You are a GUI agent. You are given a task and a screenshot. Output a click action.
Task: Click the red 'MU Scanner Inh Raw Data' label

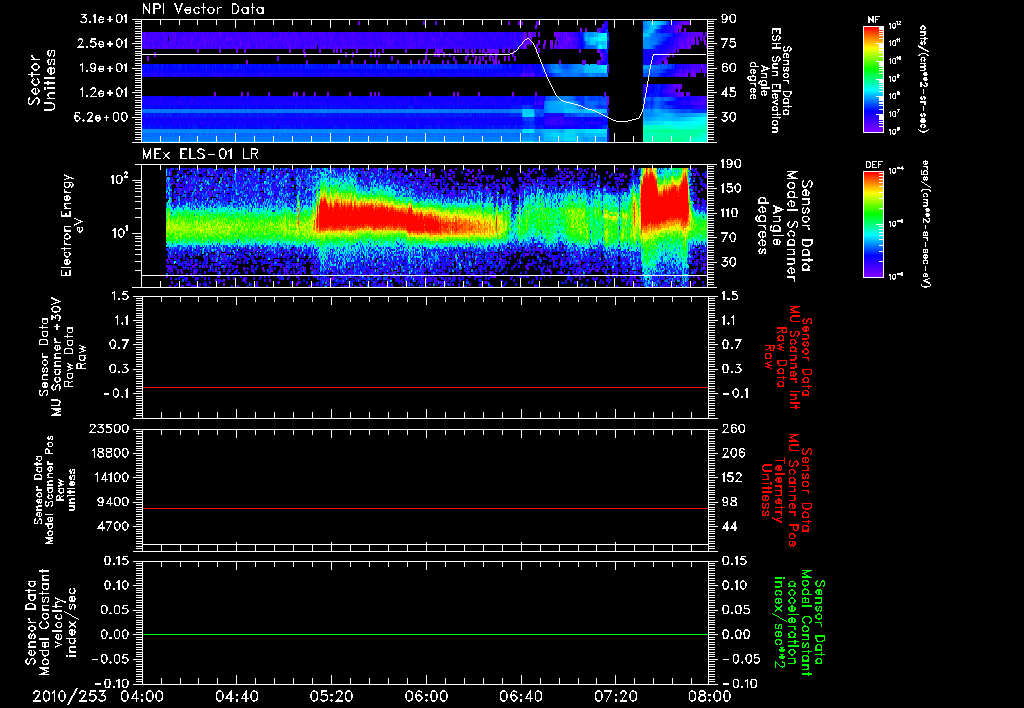(x=788, y=357)
